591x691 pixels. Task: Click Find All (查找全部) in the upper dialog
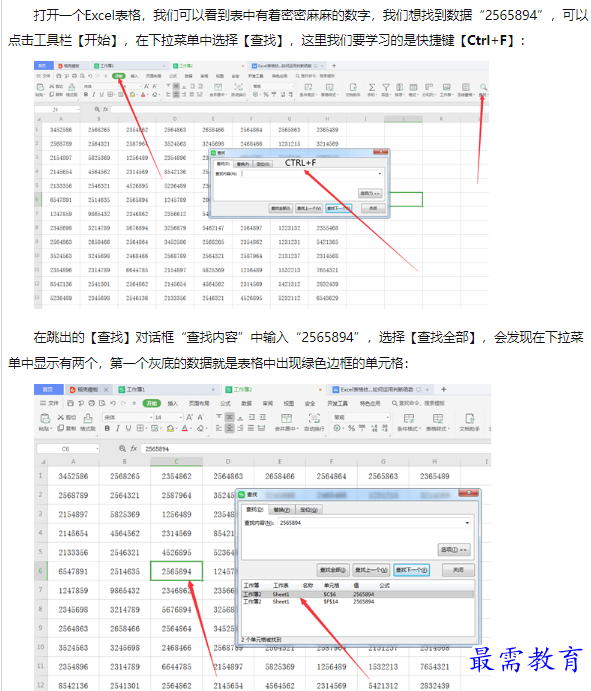pyautogui.click(x=280, y=208)
